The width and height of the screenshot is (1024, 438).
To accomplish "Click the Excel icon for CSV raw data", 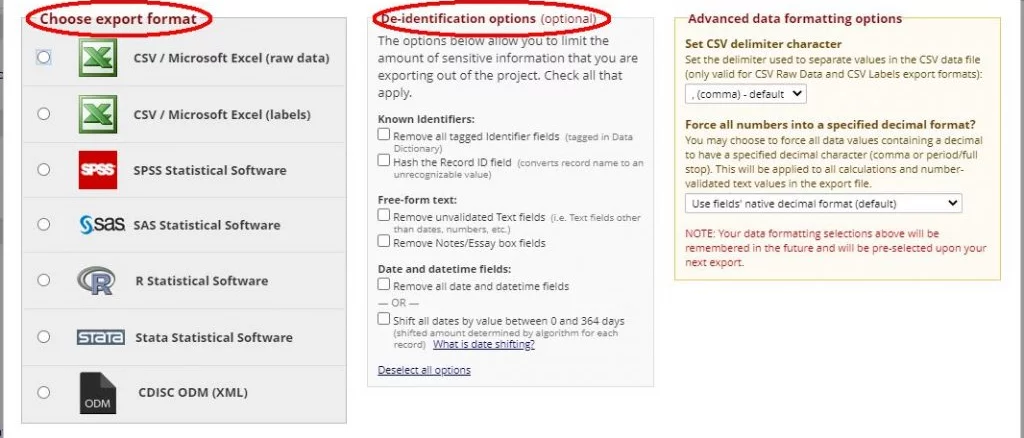I will [x=98, y=57].
